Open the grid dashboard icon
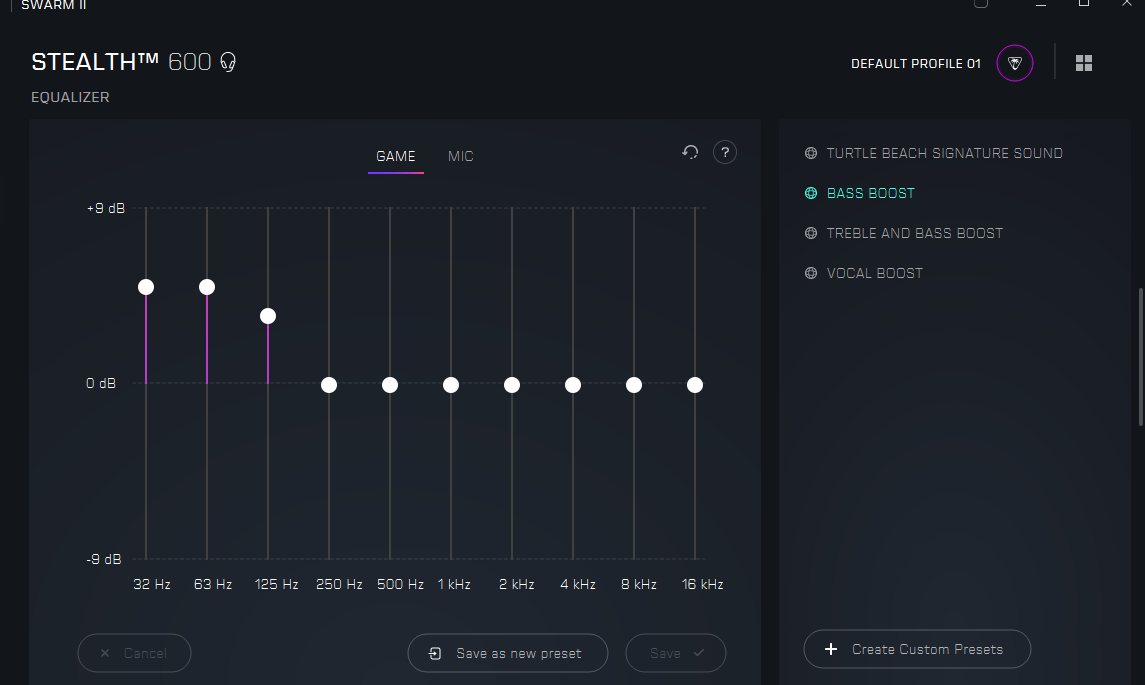The image size is (1145, 685). (x=1084, y=63)
